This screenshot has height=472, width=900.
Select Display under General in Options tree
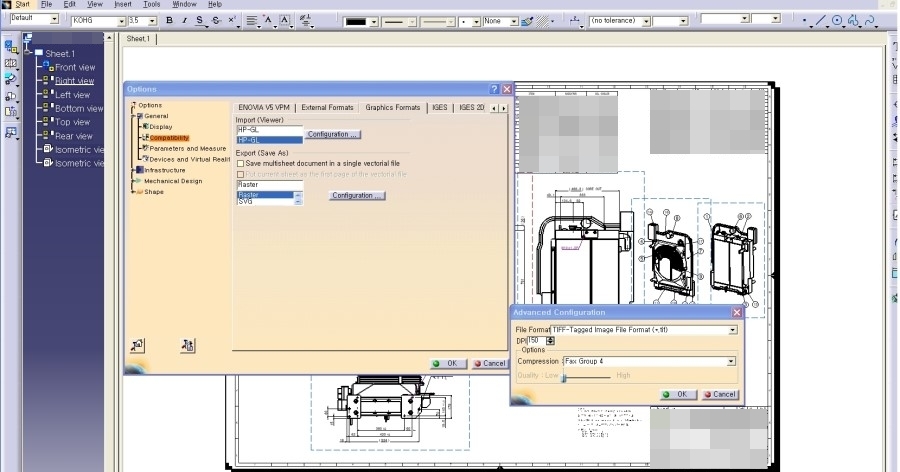point(161,127)
